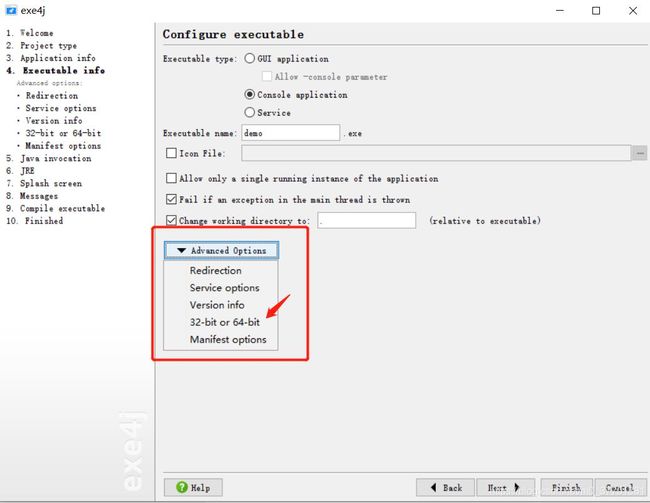Uncheck Change working directory to option
This screenshot has width=650, height=503.
(x=171, y=220)
